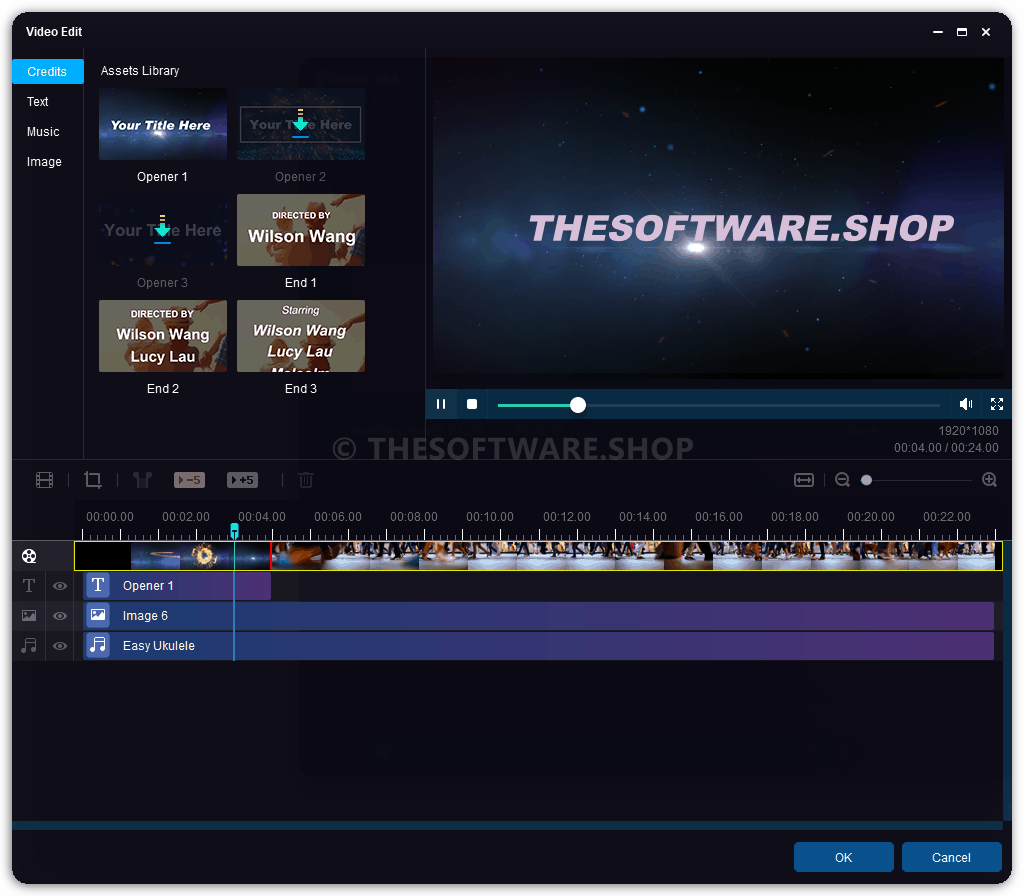Zoom out the timeline
Viewport: 1024px width, 896px height.
(842, 480)
